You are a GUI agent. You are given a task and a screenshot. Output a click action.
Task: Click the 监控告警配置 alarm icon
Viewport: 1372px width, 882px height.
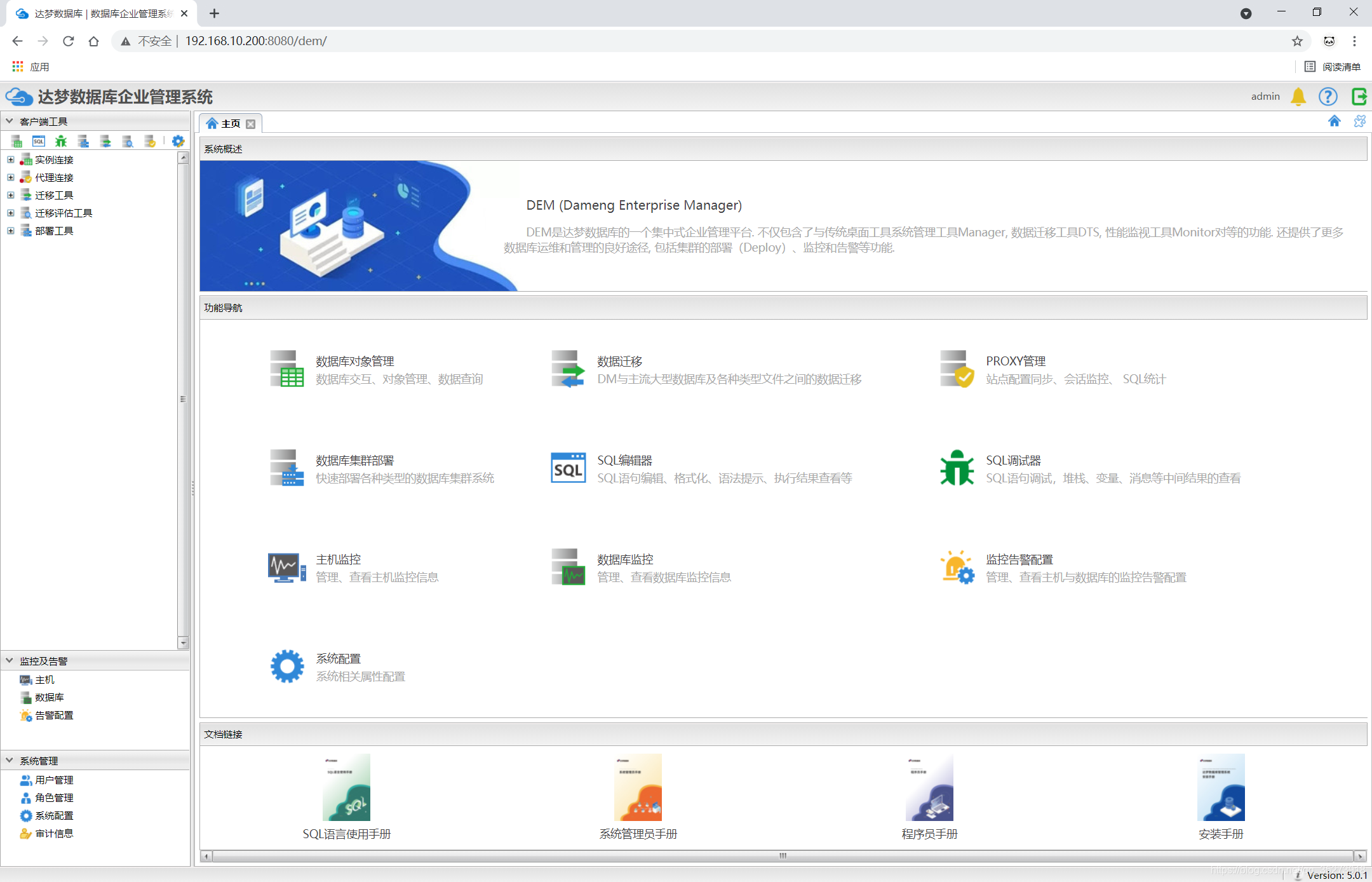(x=957, y=567)
